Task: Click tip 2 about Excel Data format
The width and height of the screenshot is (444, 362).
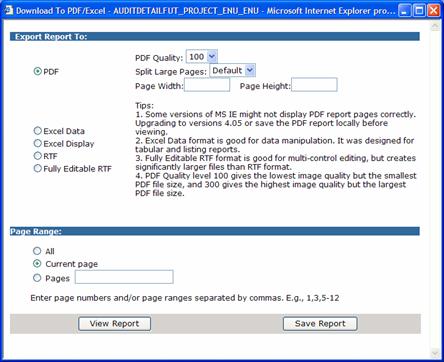Action: pyautogui.click(x=275, y=145)
